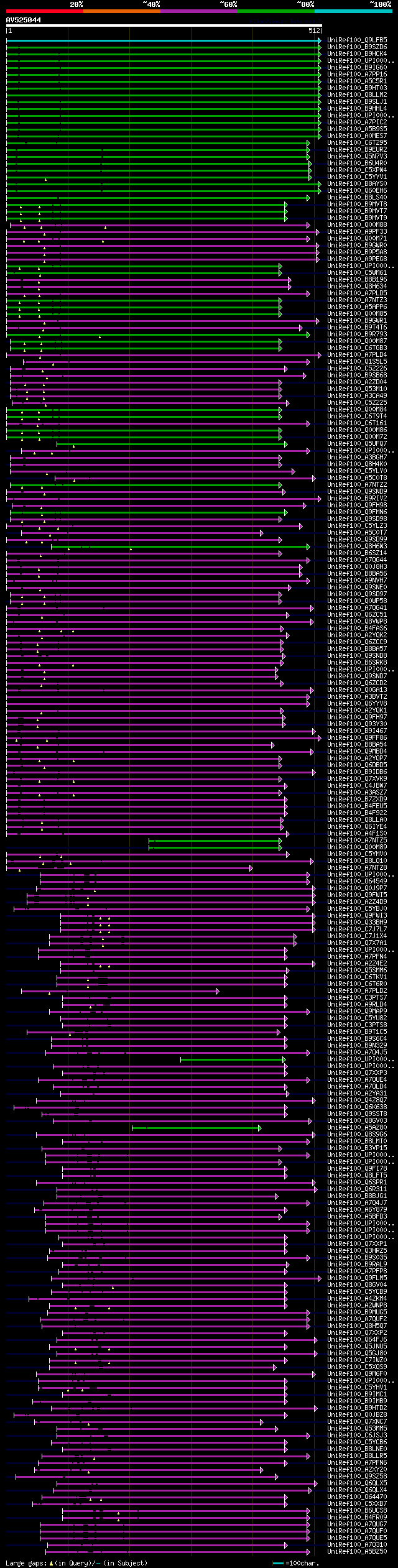Select hit UniRef100_A5B9S5
398x1568 pixels.
pos(357,129)
